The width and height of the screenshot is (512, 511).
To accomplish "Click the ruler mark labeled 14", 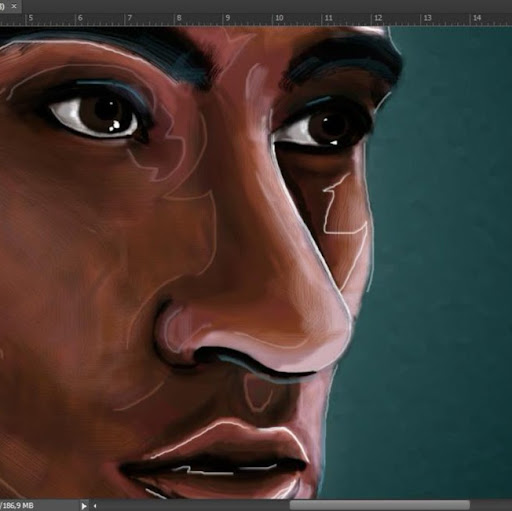I will pos(477,18).
